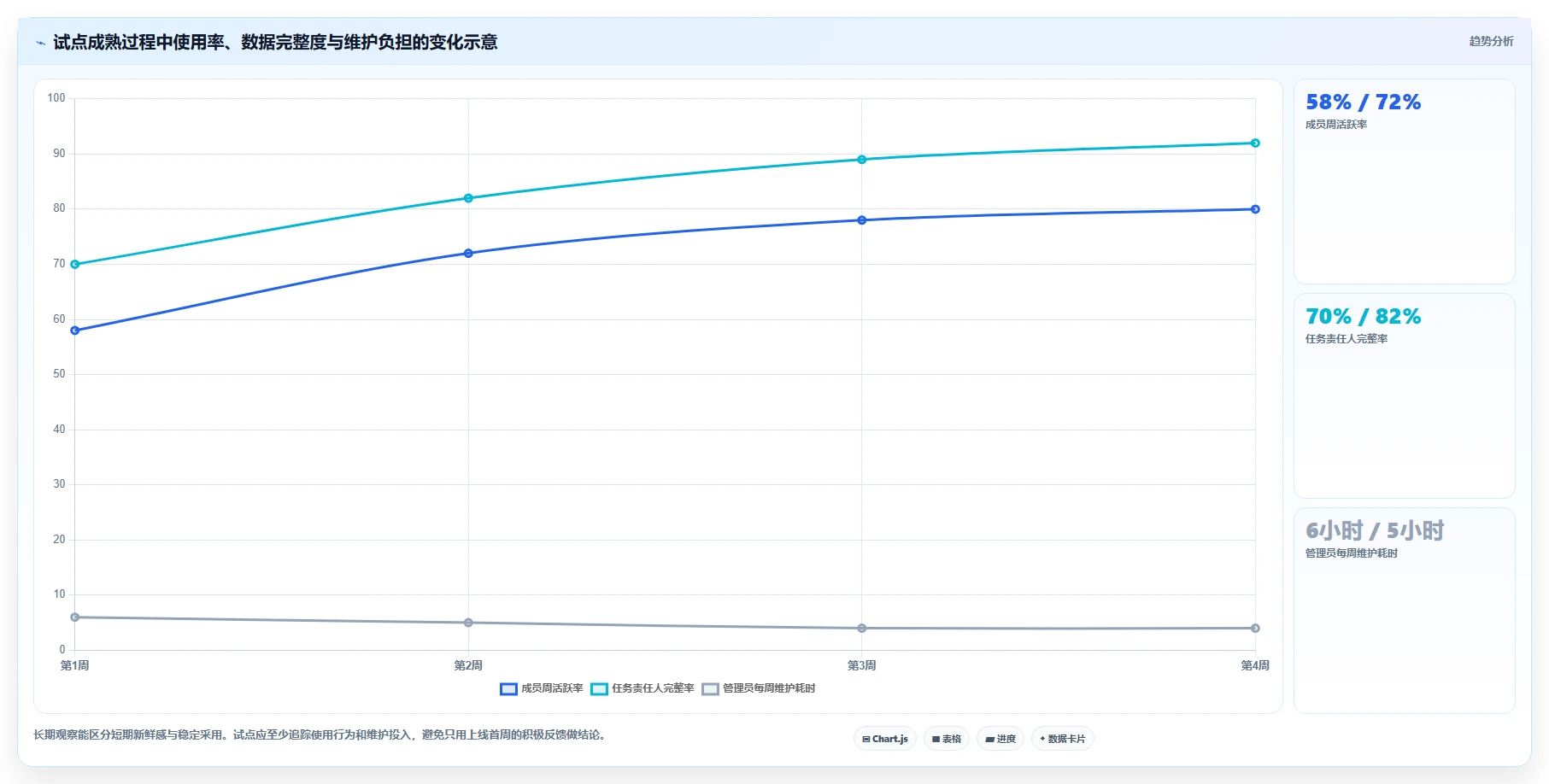Click the 第1周 x-axis label
Image resolution: width=1549 pixels, height=784 pixels.
coord(75,665)
